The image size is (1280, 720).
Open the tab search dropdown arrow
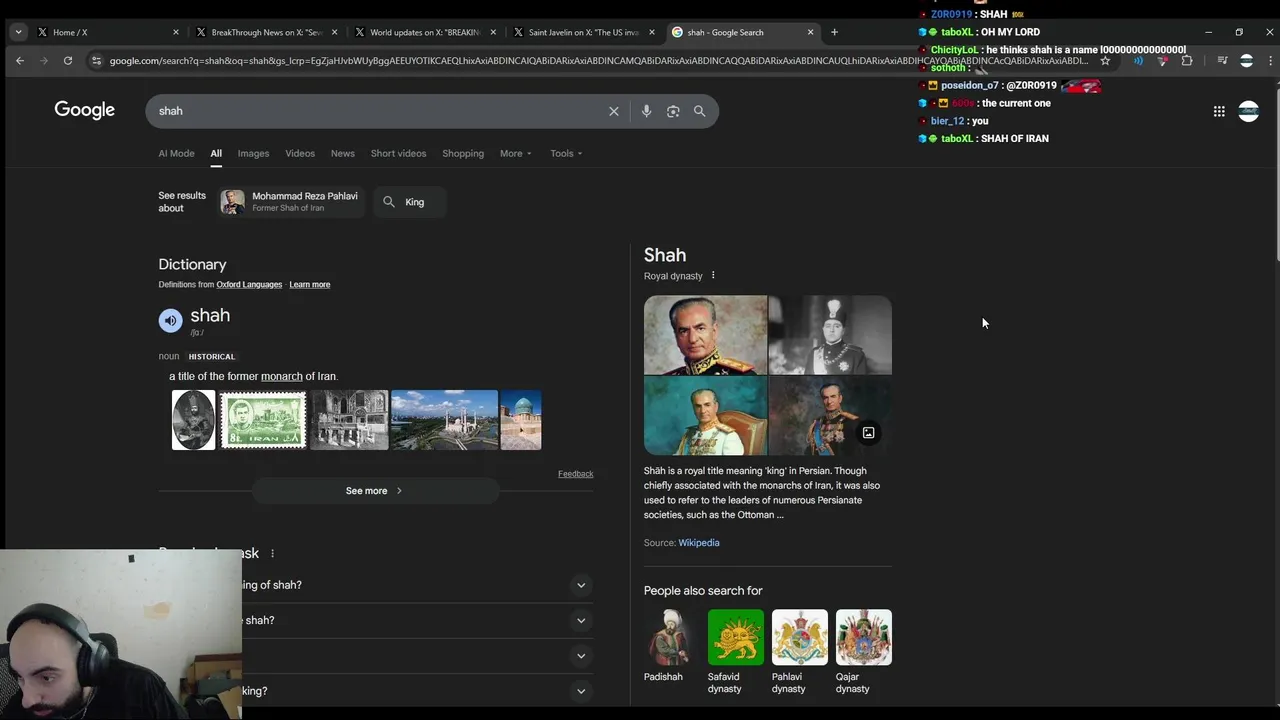pyautogui.click(x=18, y=32)
